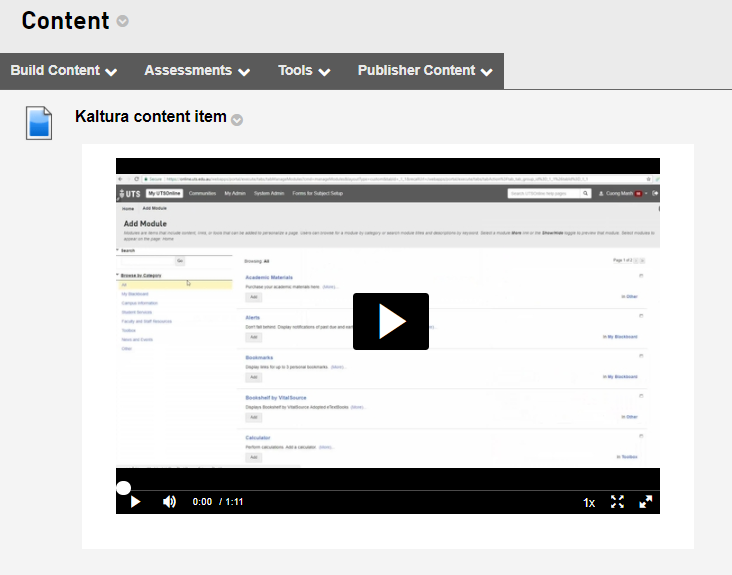
Task: Expand the Tools menu
Action: tap(304, 71)
